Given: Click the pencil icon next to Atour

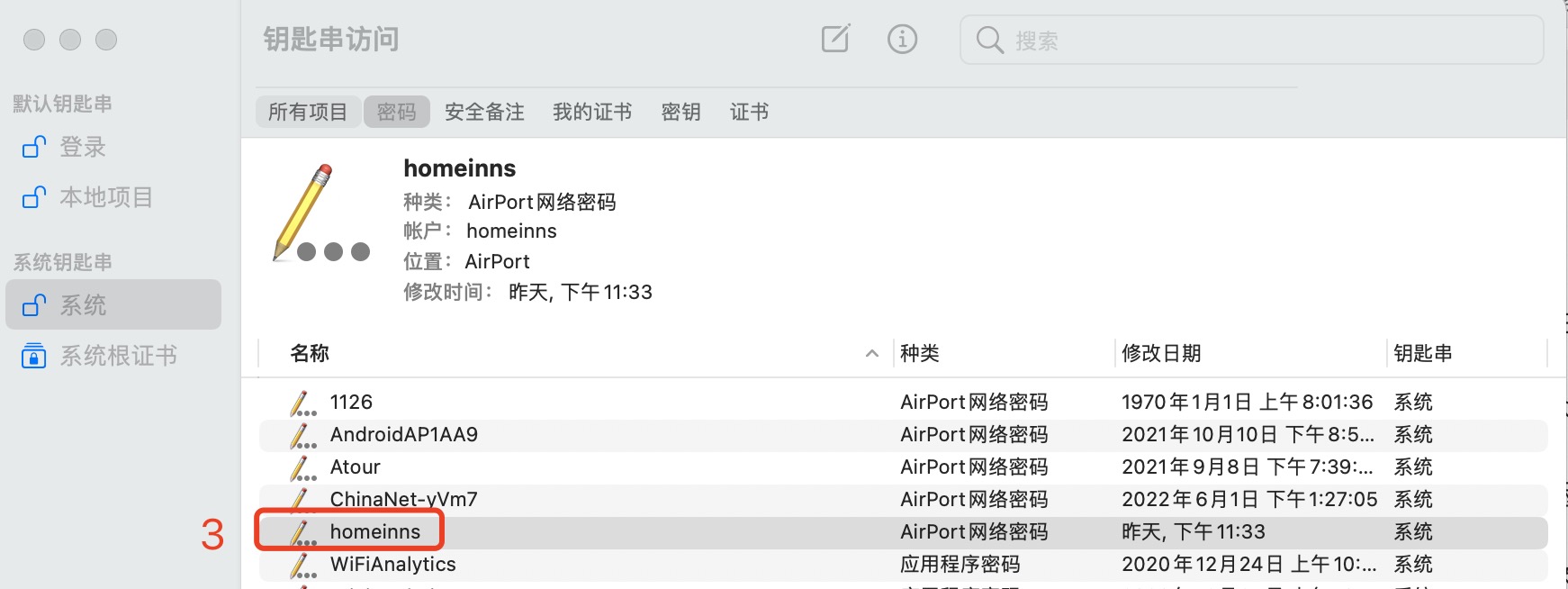Looking at the screenshot, I should point(303,467).
